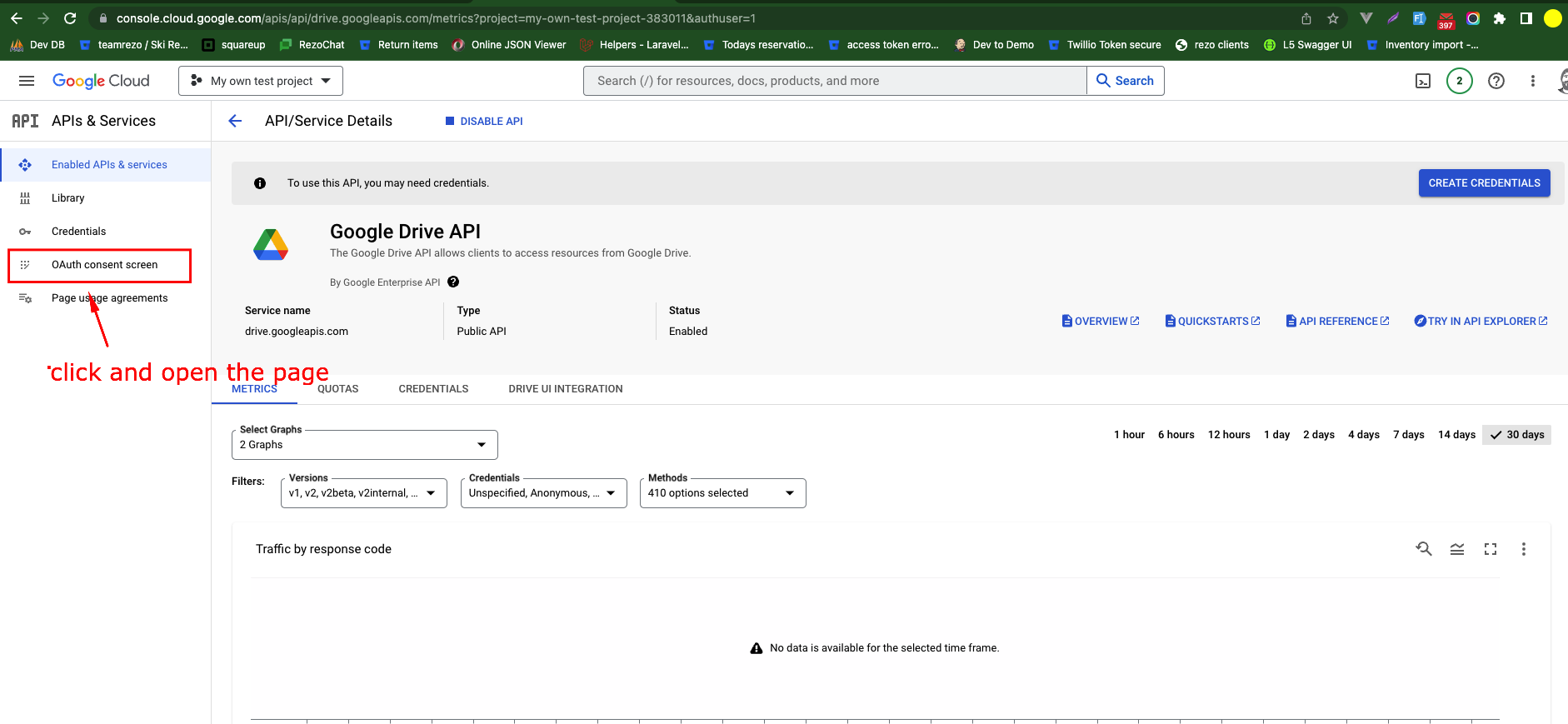The height and width of the screenshot is (724, 1568).
Task: Click the help icon beside Google Enterprise API
Action: [453, 282]
